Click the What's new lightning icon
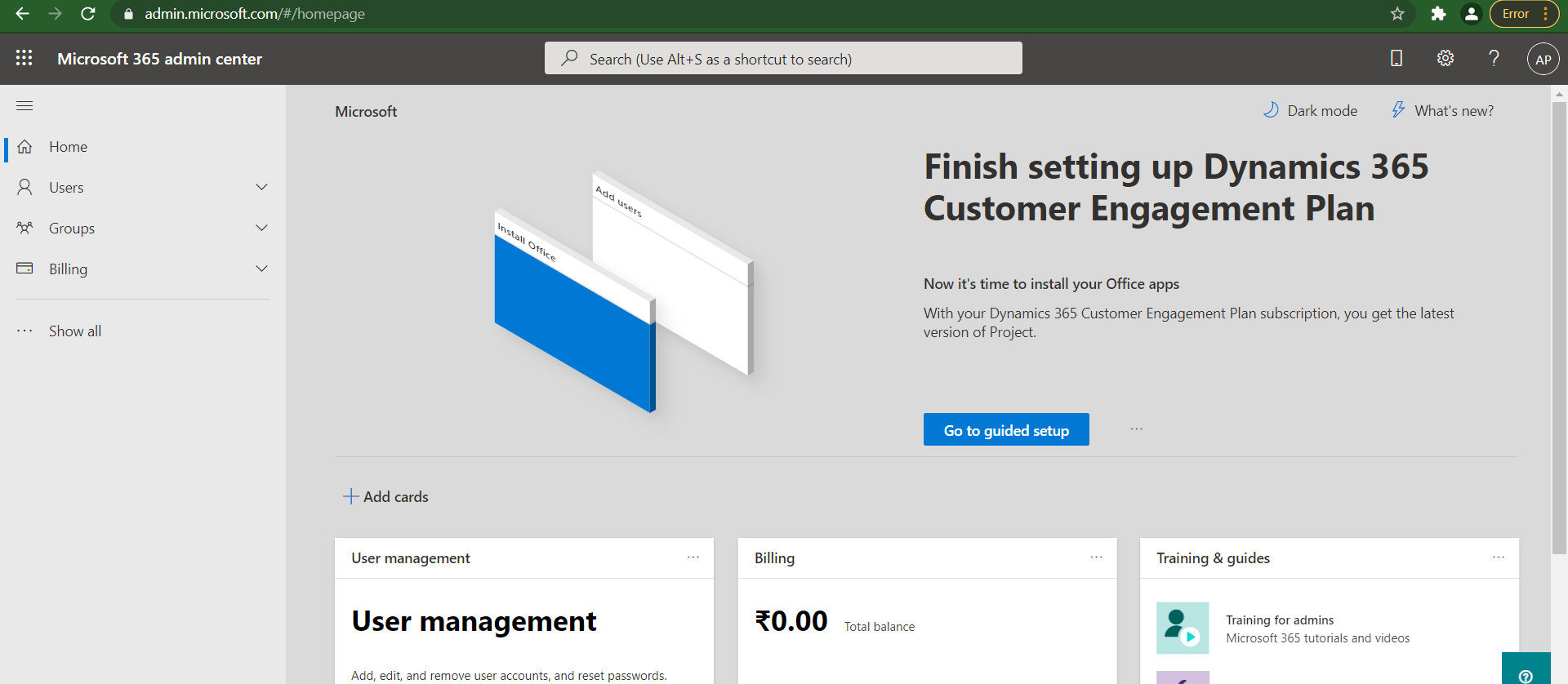This screenshot has width=1568, height=684. [1398, 110]
